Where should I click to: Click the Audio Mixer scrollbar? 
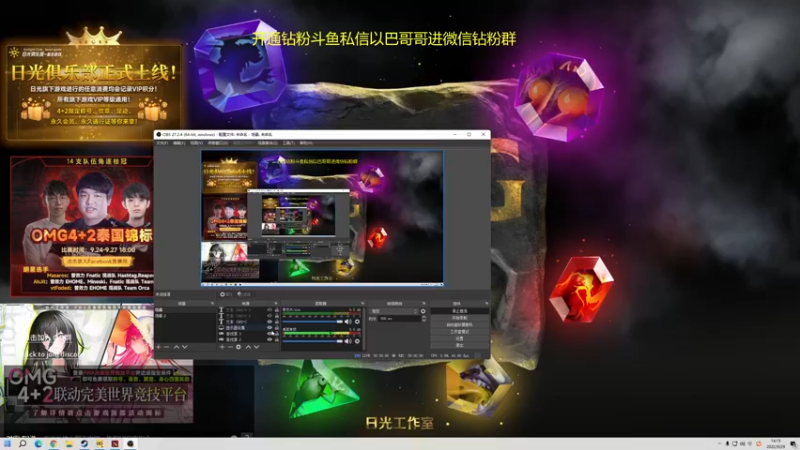364,329
